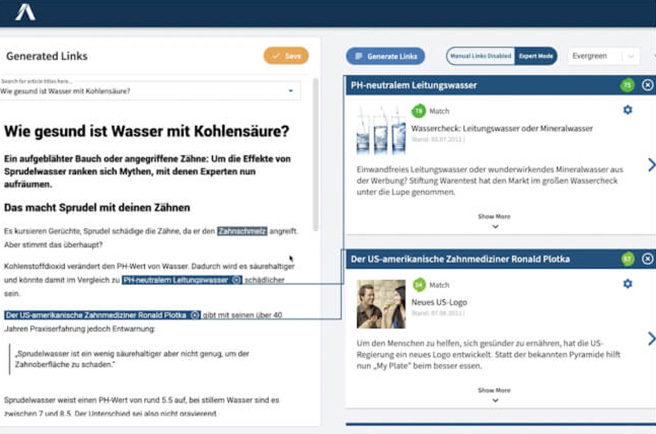This screenshot has width=656, height=434.
Task: Select highlighted word Zahnschmelz
Action: click(242, 231)
